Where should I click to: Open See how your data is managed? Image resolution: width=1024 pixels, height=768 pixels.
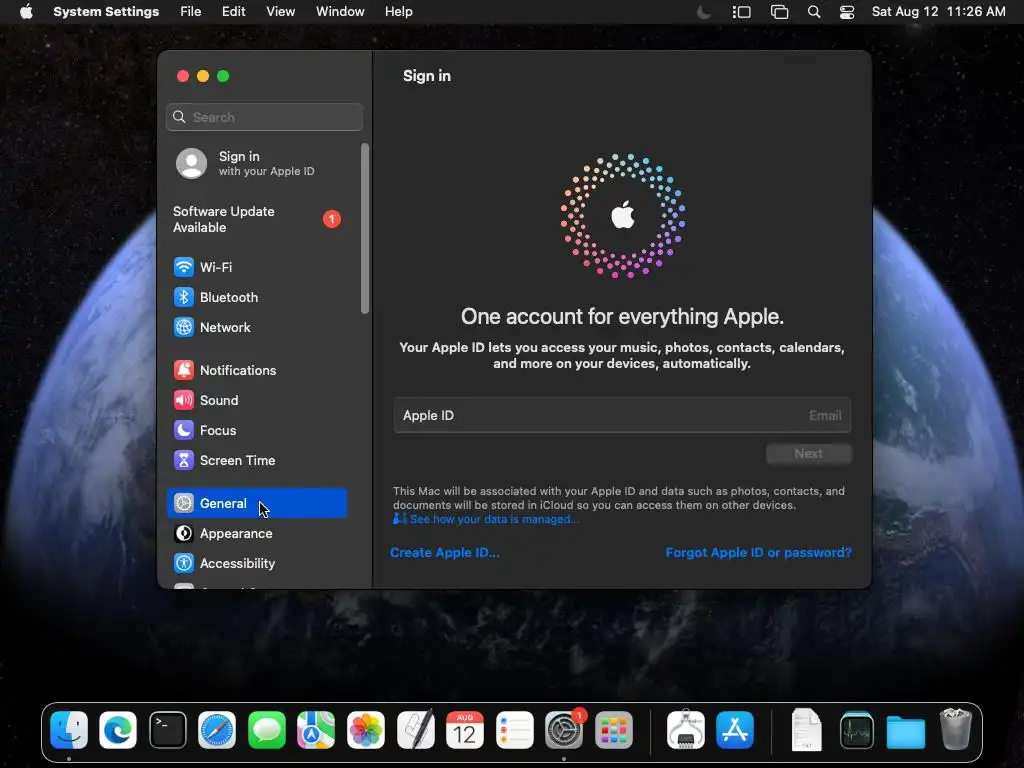(x=493, y=519)
